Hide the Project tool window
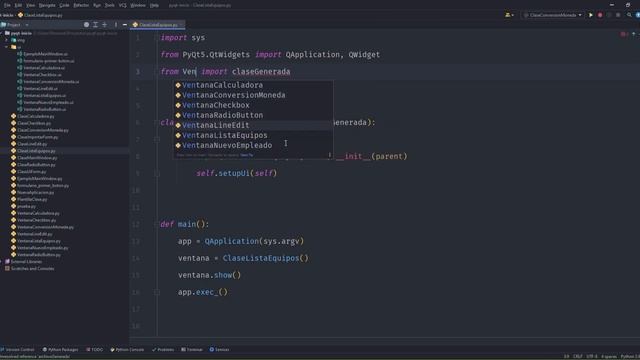640x360 pixels. (x=124, y=25)
